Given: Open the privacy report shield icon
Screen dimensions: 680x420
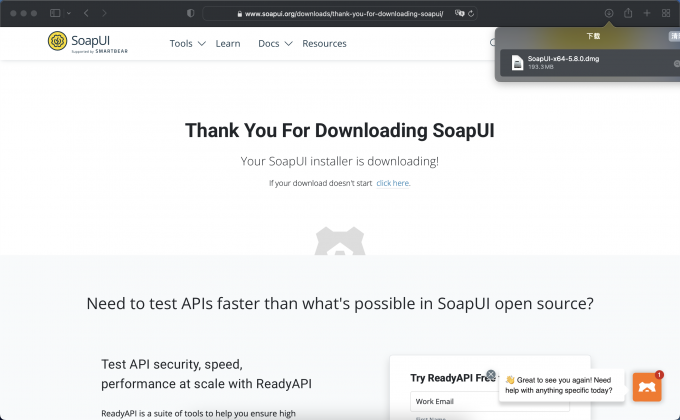Looking at the screenshot, I should point(190,13).
